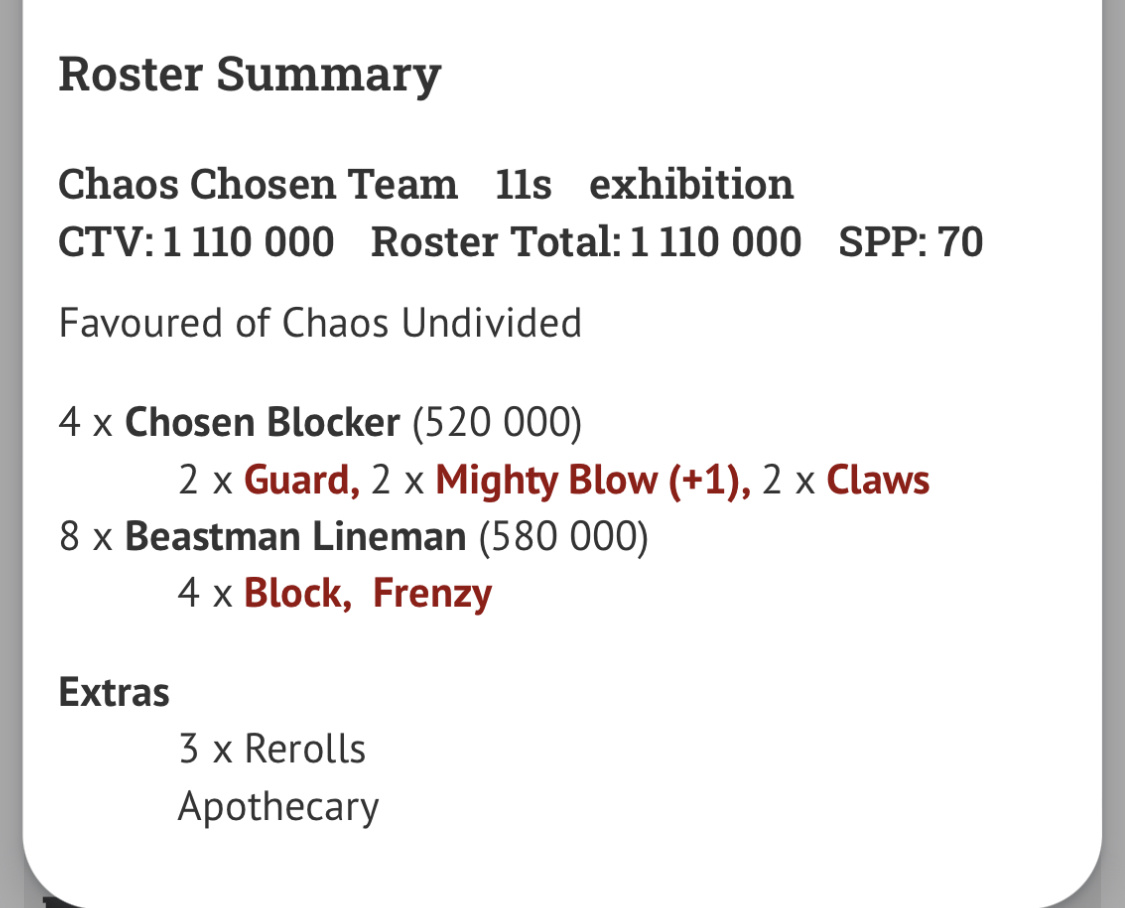Select the CTV value text
Screen dimensions: 1125x908
point(196,243)
